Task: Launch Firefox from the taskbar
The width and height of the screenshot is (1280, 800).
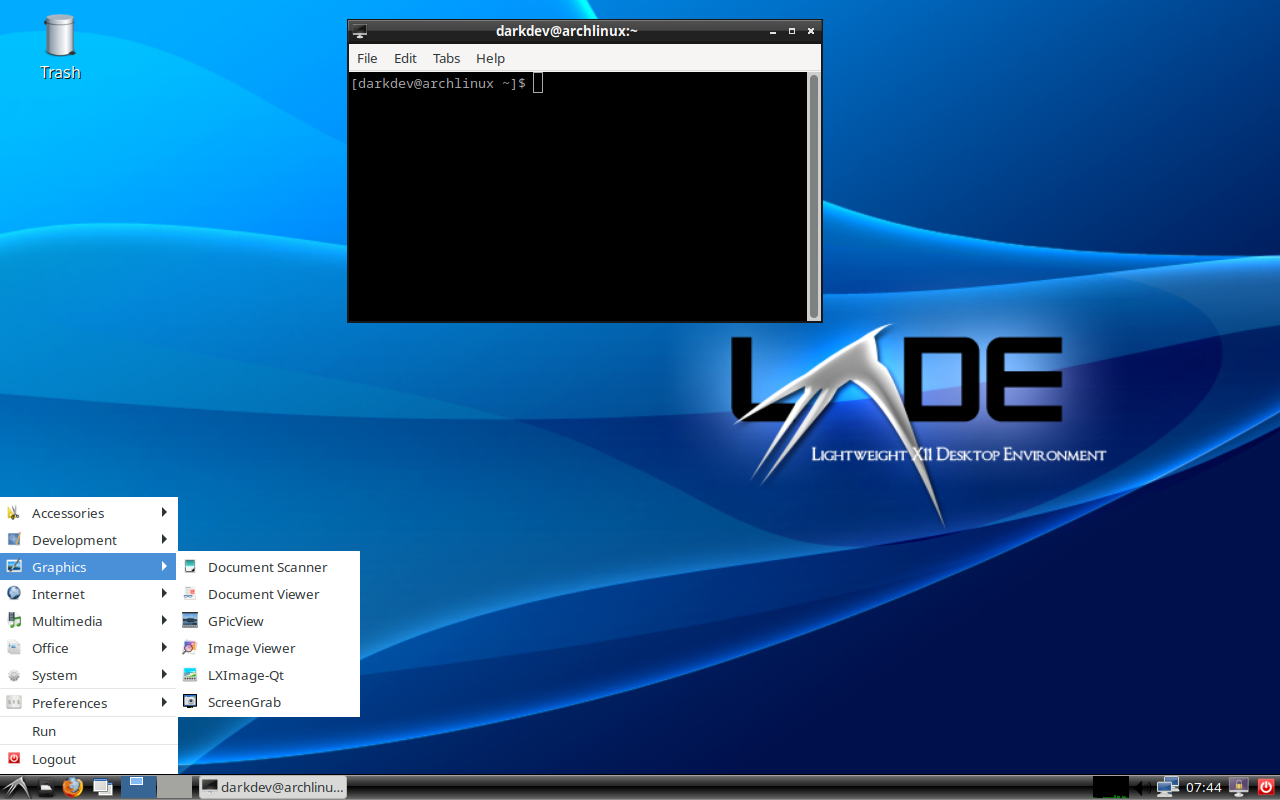Action: [x=72, y=787]
